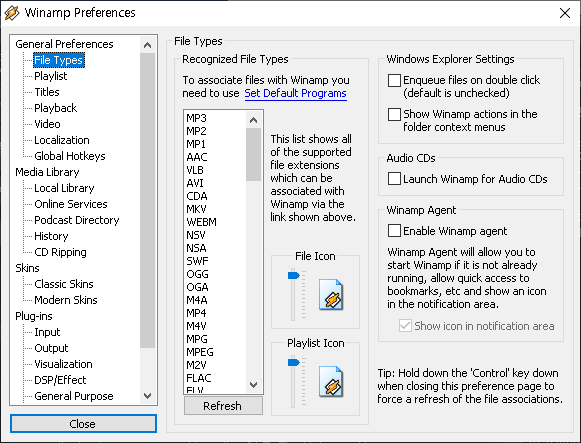Open Playlist preferences page
Viewport: 581px width, 443px height.
point(51,76)
